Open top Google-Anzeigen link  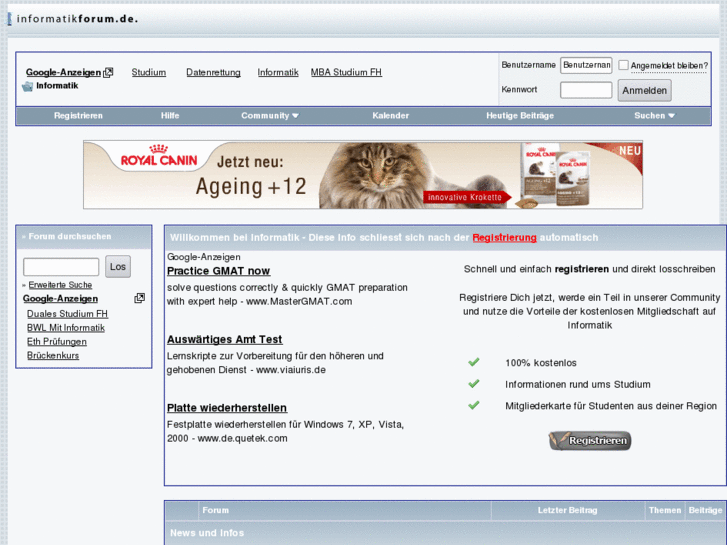[x=64, y=72]
